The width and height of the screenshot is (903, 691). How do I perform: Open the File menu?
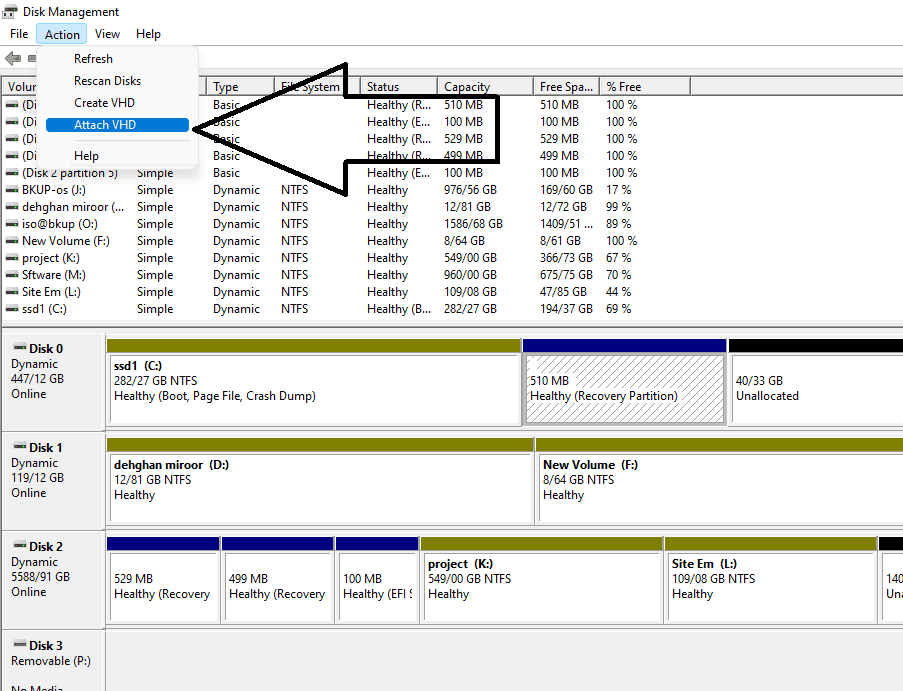pos(19,34)
